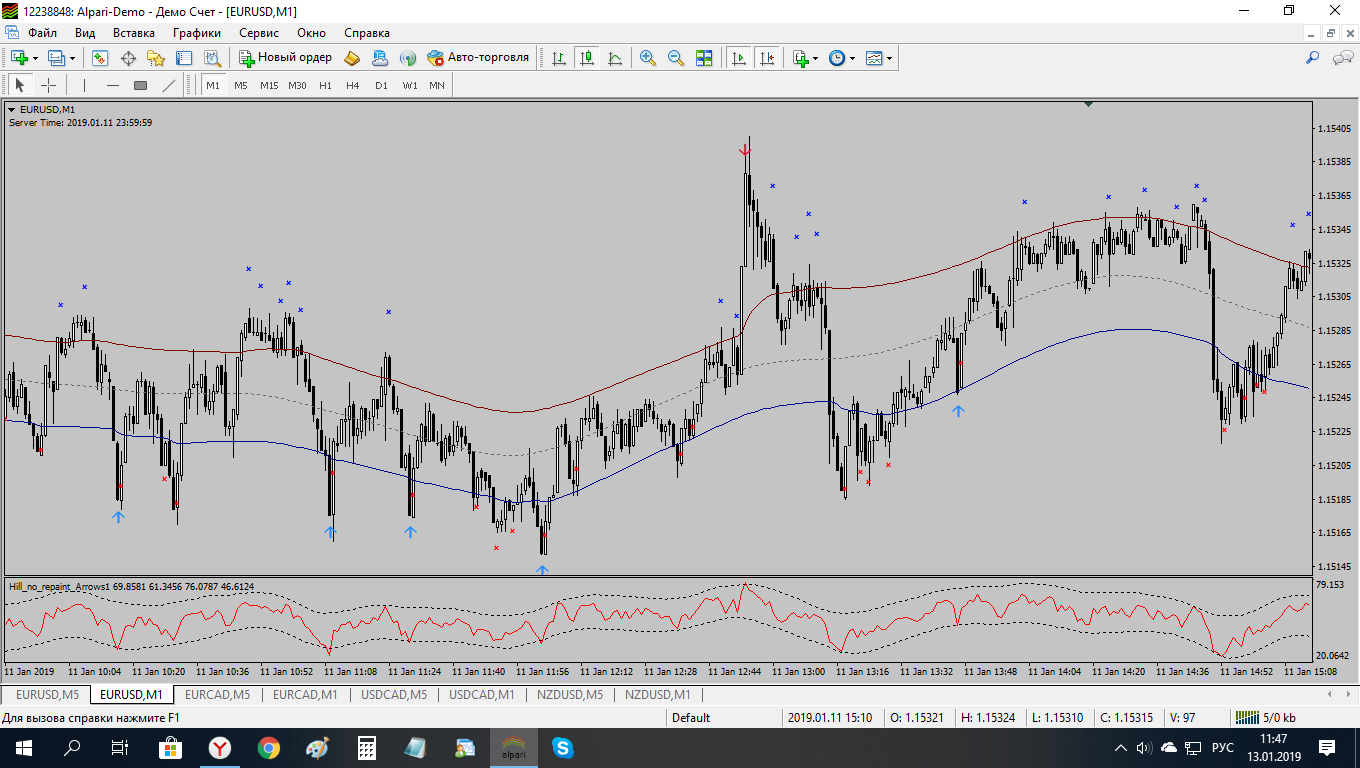1360x768 pixels.
Task: Switch to the NZDUSD,M1 chart tab
Action: tap(657, 694)
